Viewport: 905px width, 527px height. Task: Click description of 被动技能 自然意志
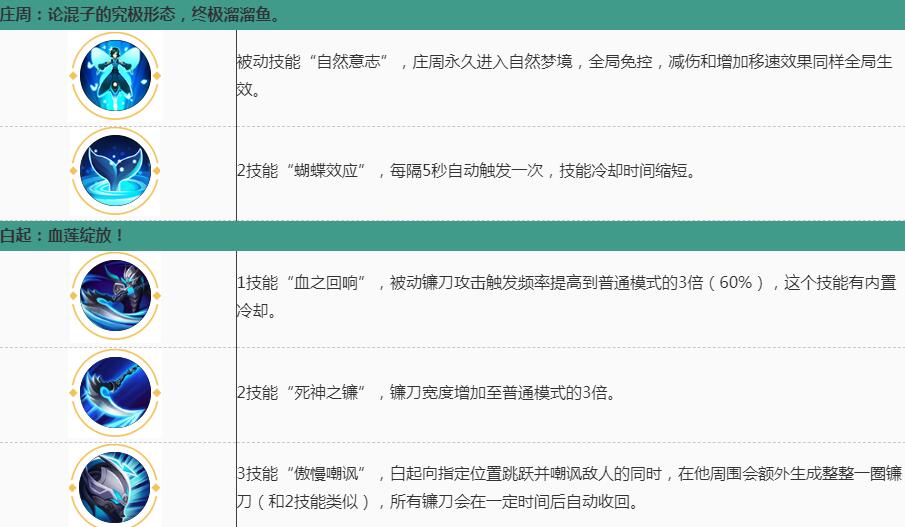[x=564, y=76]
